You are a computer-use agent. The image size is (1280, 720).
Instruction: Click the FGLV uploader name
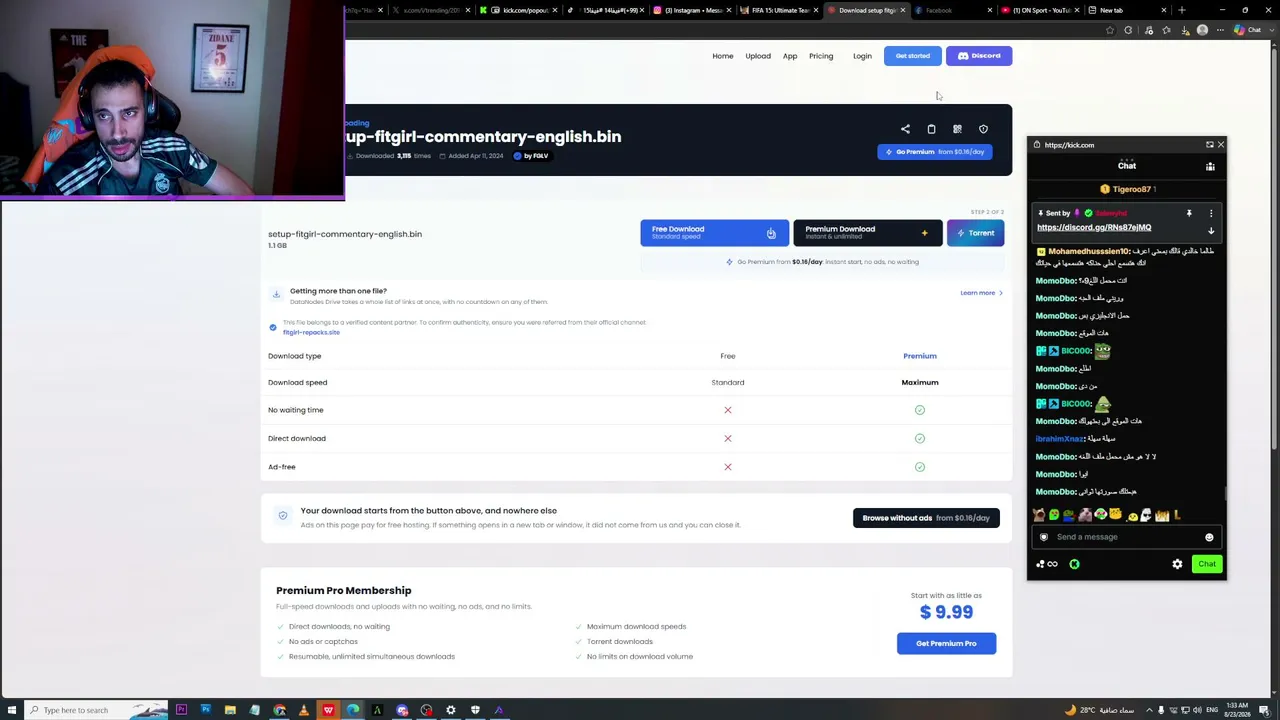(539, 156)
